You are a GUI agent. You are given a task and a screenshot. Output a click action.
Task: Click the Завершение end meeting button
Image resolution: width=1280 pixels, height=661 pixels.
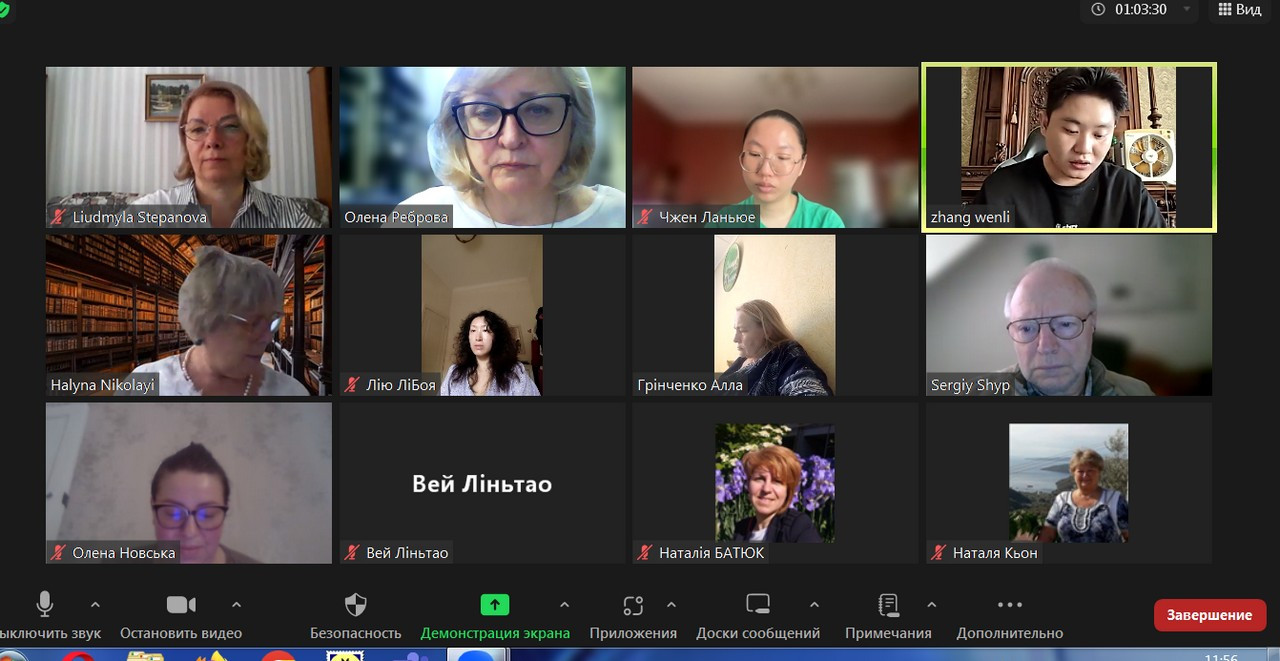(1210, 615)
